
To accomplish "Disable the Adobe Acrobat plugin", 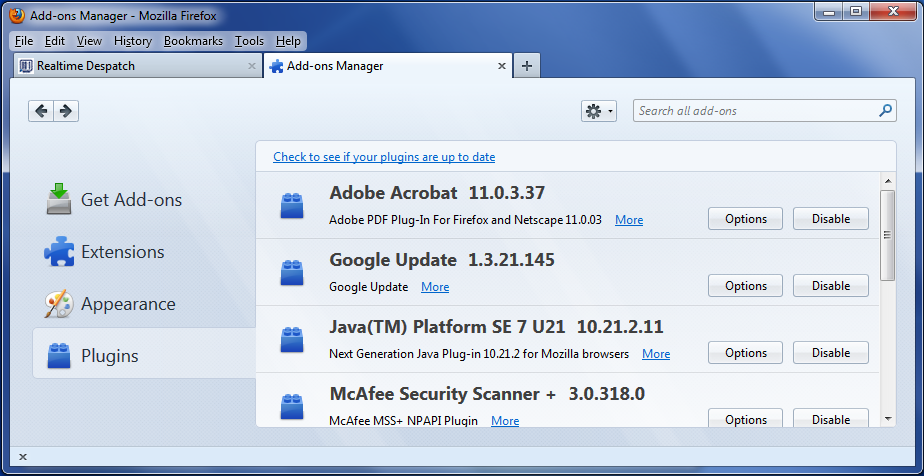I will tap(831, 219).
